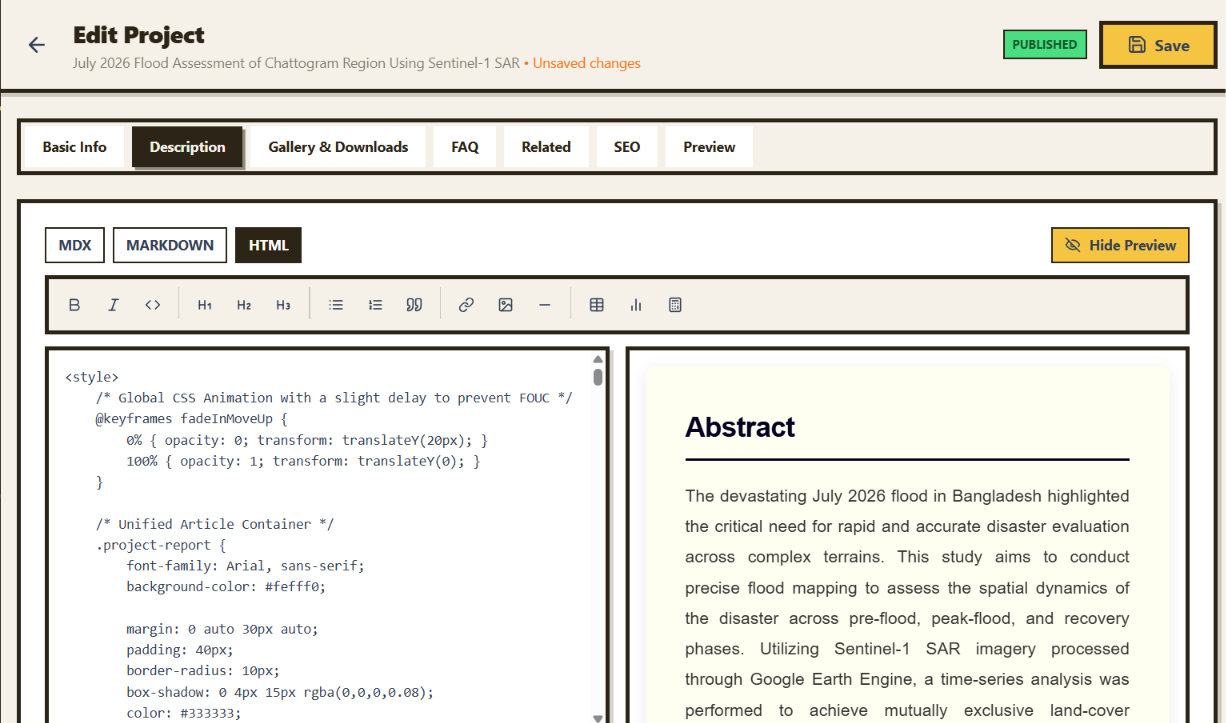This screenshot has width=1226, height=723.
Task: Insert Heading 3 via H3 icon
Action: click(x=283, y=305)
